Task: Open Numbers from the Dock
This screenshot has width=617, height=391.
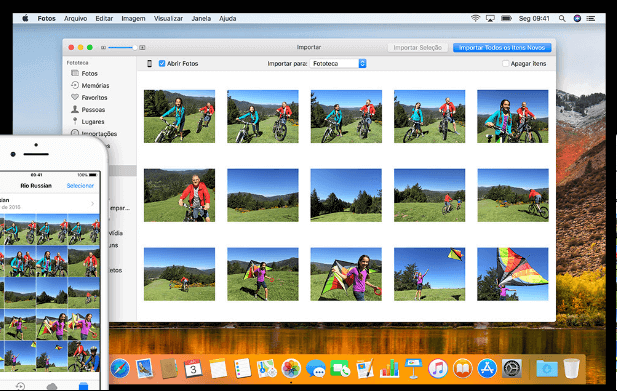Action: tap(389, 369)
